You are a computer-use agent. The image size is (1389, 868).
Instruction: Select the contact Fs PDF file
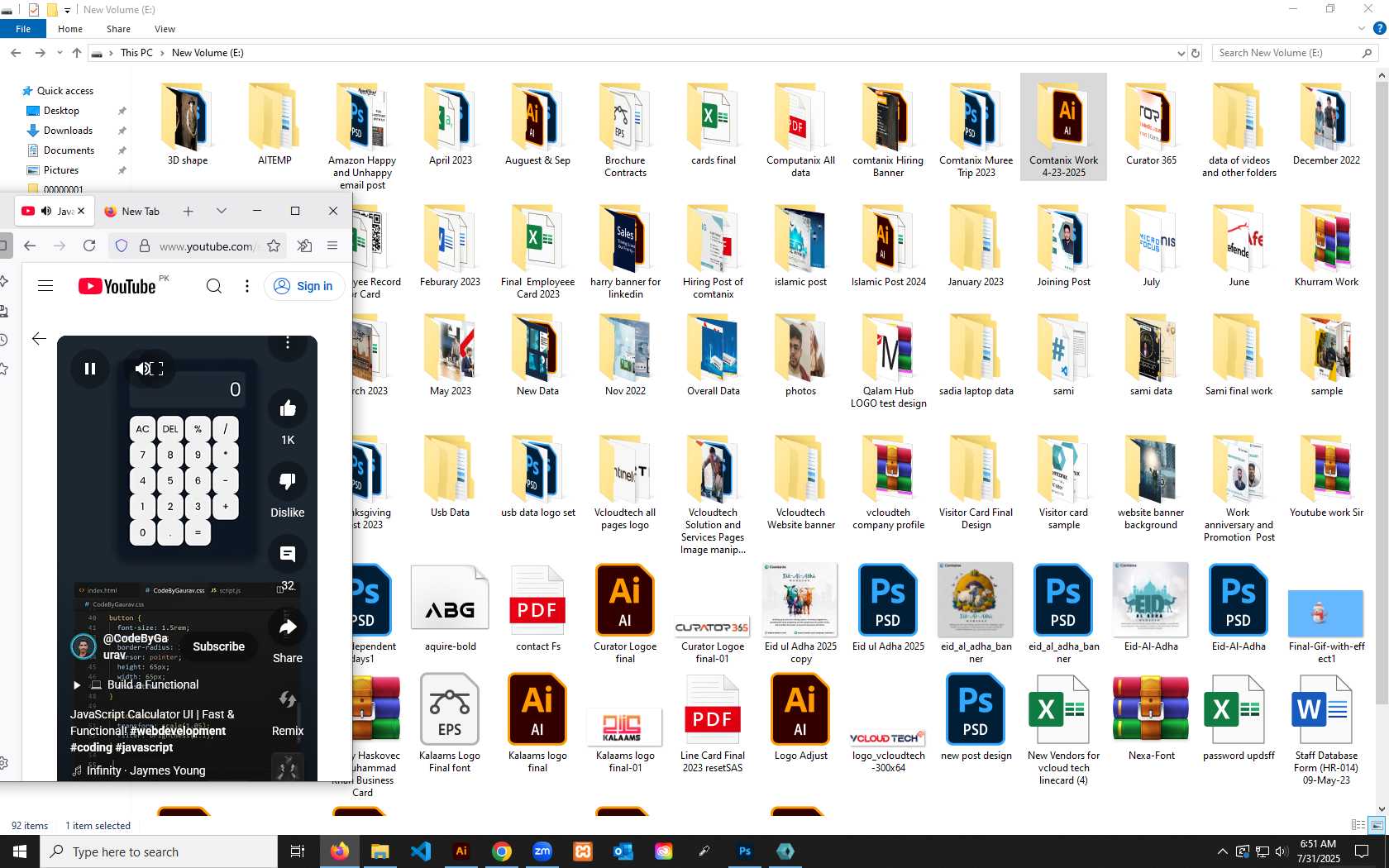coord(537,608)
